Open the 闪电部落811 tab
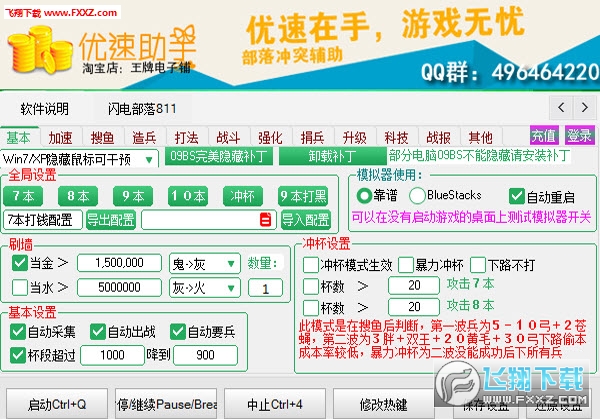600x419 pixels. (x=142, y=109)
